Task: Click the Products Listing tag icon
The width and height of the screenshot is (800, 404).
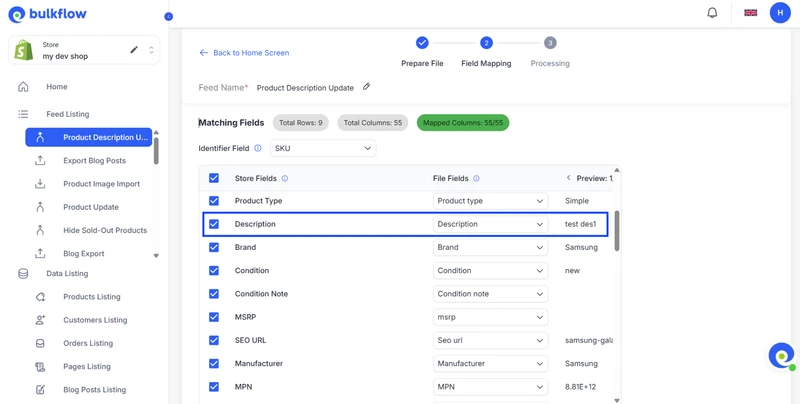Action: click(40, 297)
